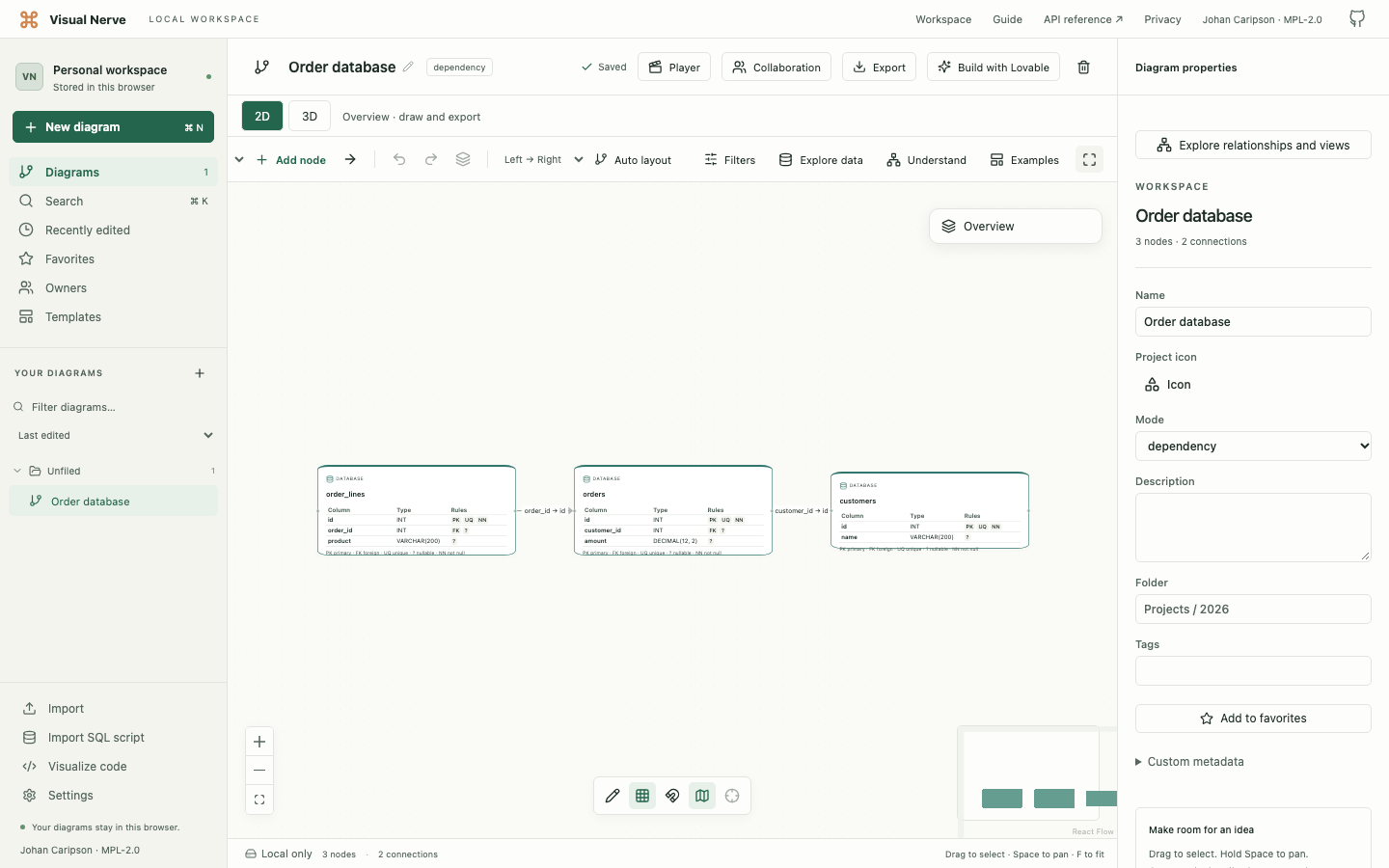Open API reference link

(x=1082, y=19)
